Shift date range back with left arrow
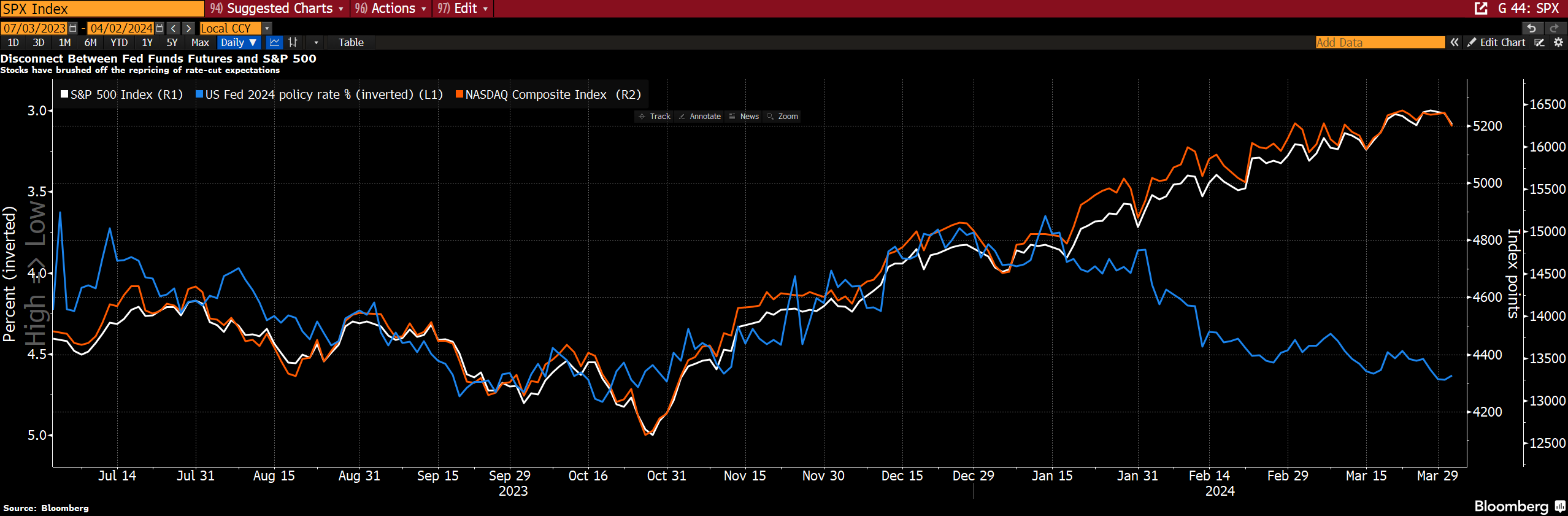The height and width of the screenshot is (516, 1568). click(x=174, y=28)
